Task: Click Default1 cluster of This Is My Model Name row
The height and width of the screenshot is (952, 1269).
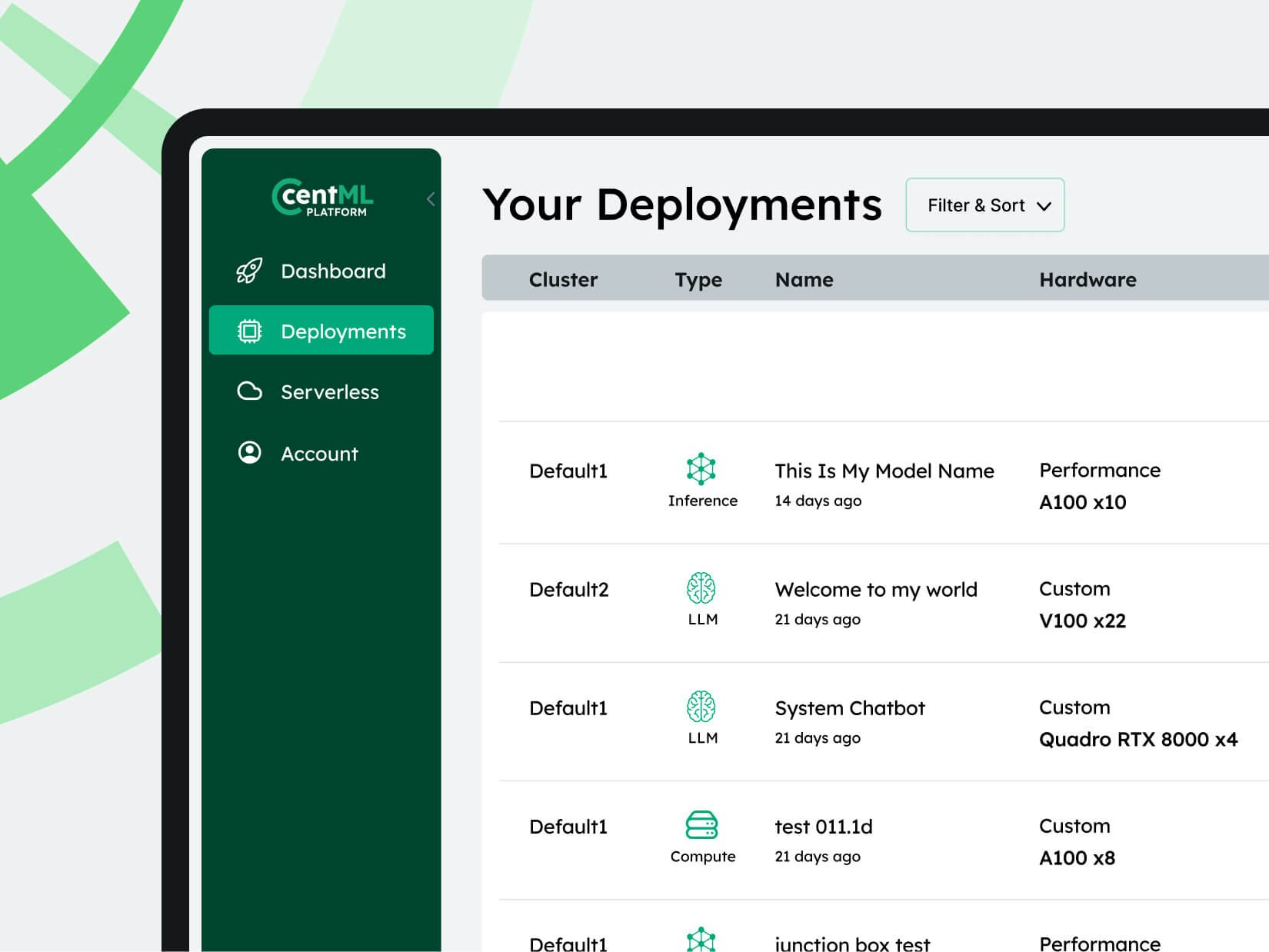Action: point(568,471)
